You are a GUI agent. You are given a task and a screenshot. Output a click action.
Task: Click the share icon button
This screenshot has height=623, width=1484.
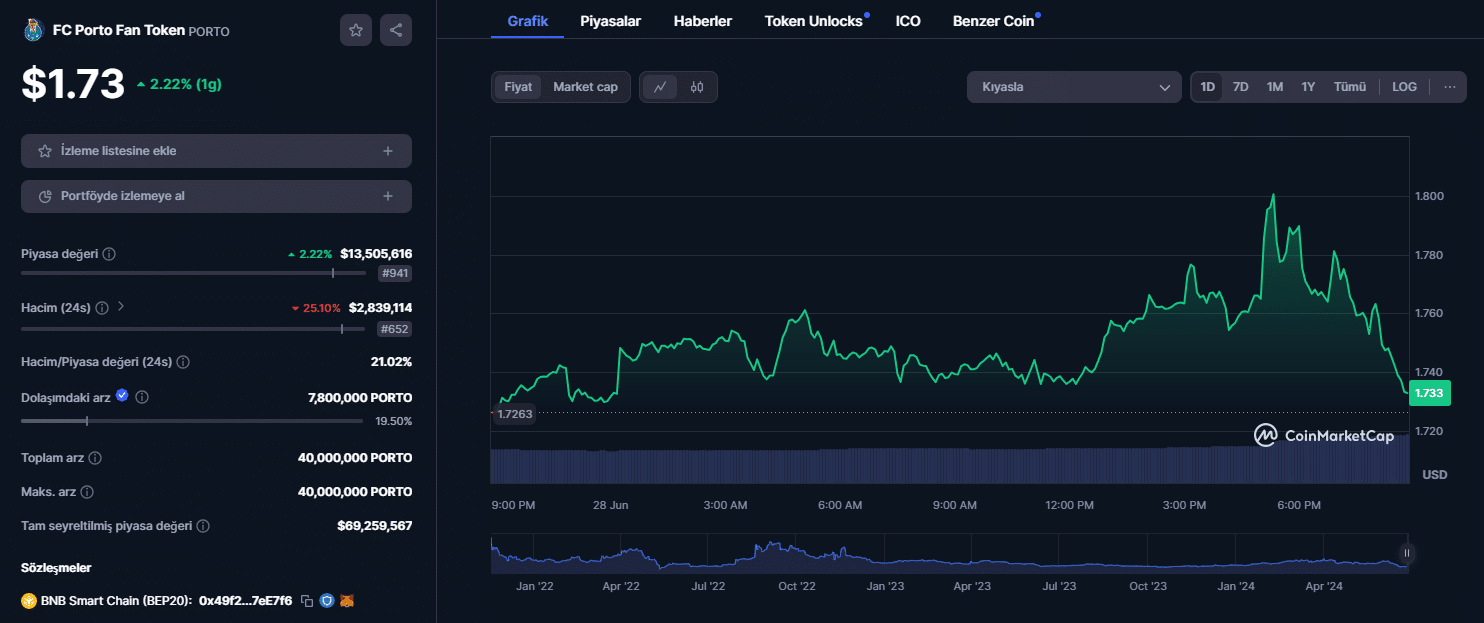click(396, 30)
